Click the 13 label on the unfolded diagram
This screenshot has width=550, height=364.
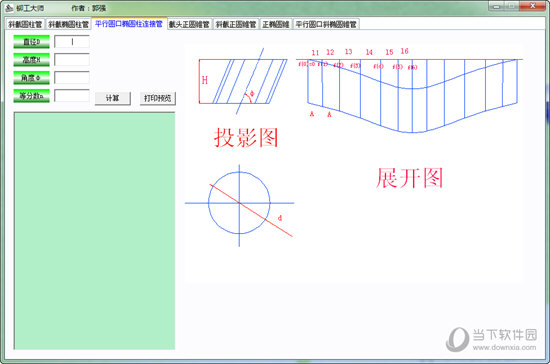pos(348,52)
